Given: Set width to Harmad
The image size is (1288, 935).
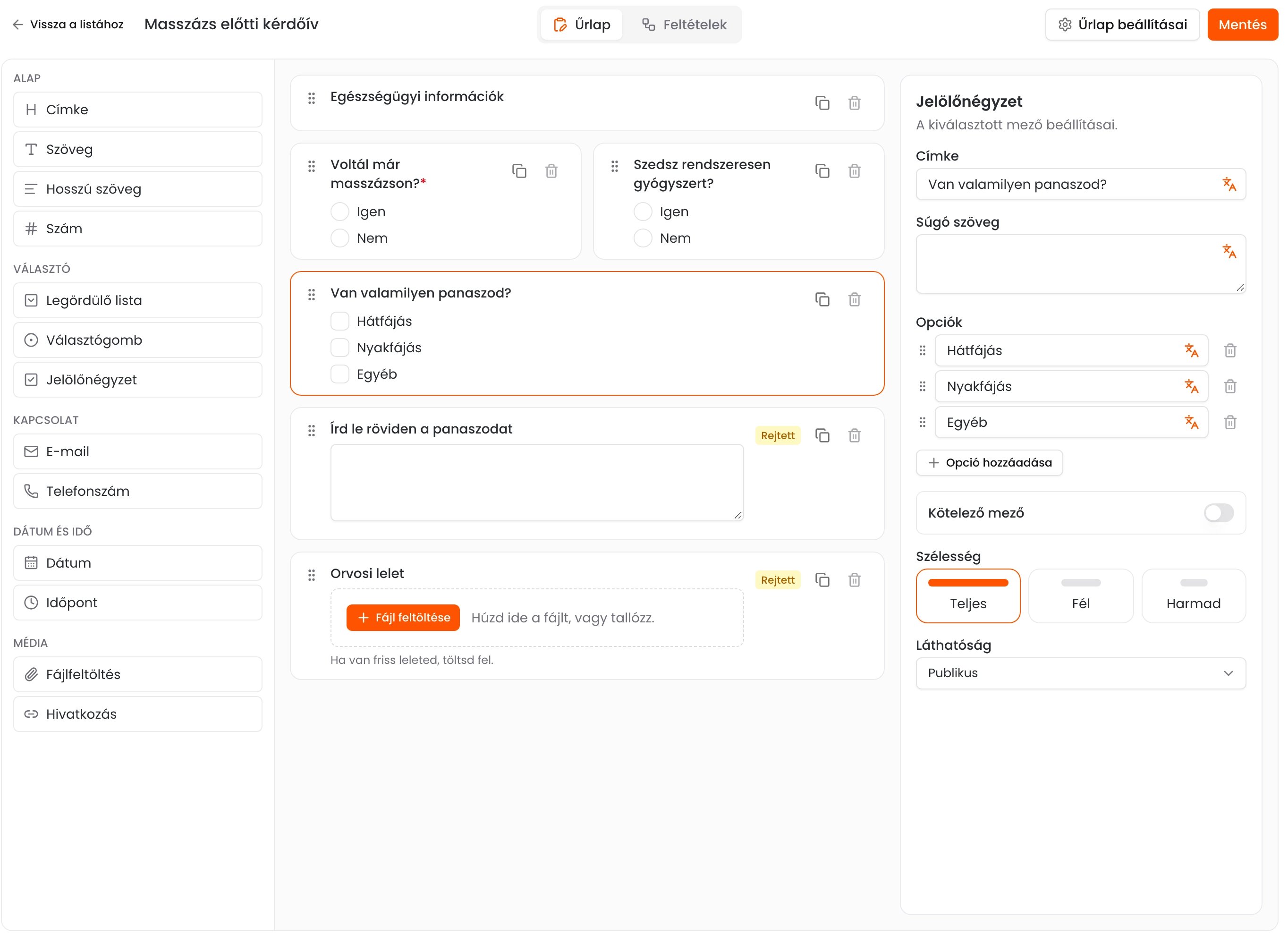Looking at the screenshot, I should click(x=1194, y=596).
